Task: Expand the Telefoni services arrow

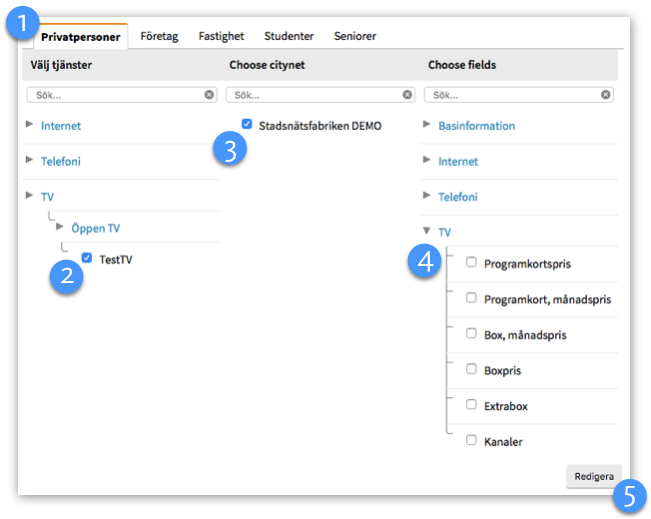Action: (x=29, y=161)
